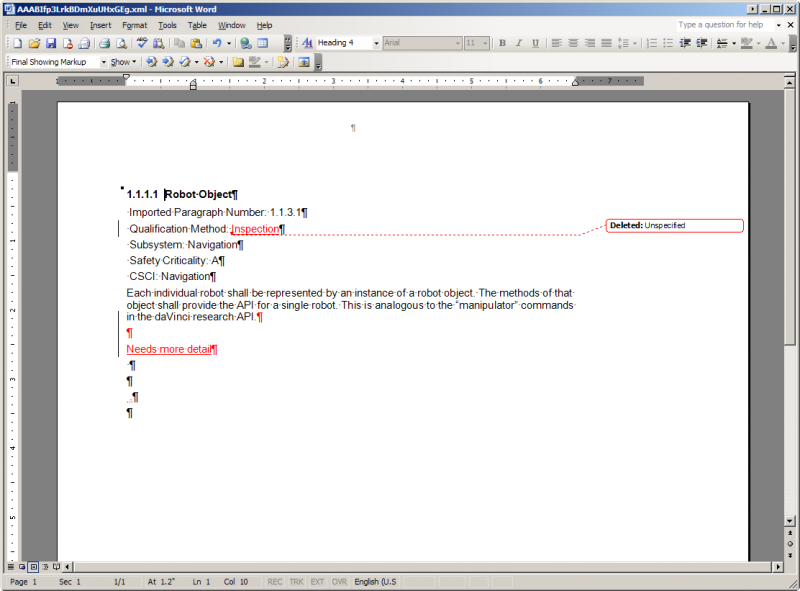Open the File menu
The height and width of the screenshot is (591, 800).
tap(21, 25)
